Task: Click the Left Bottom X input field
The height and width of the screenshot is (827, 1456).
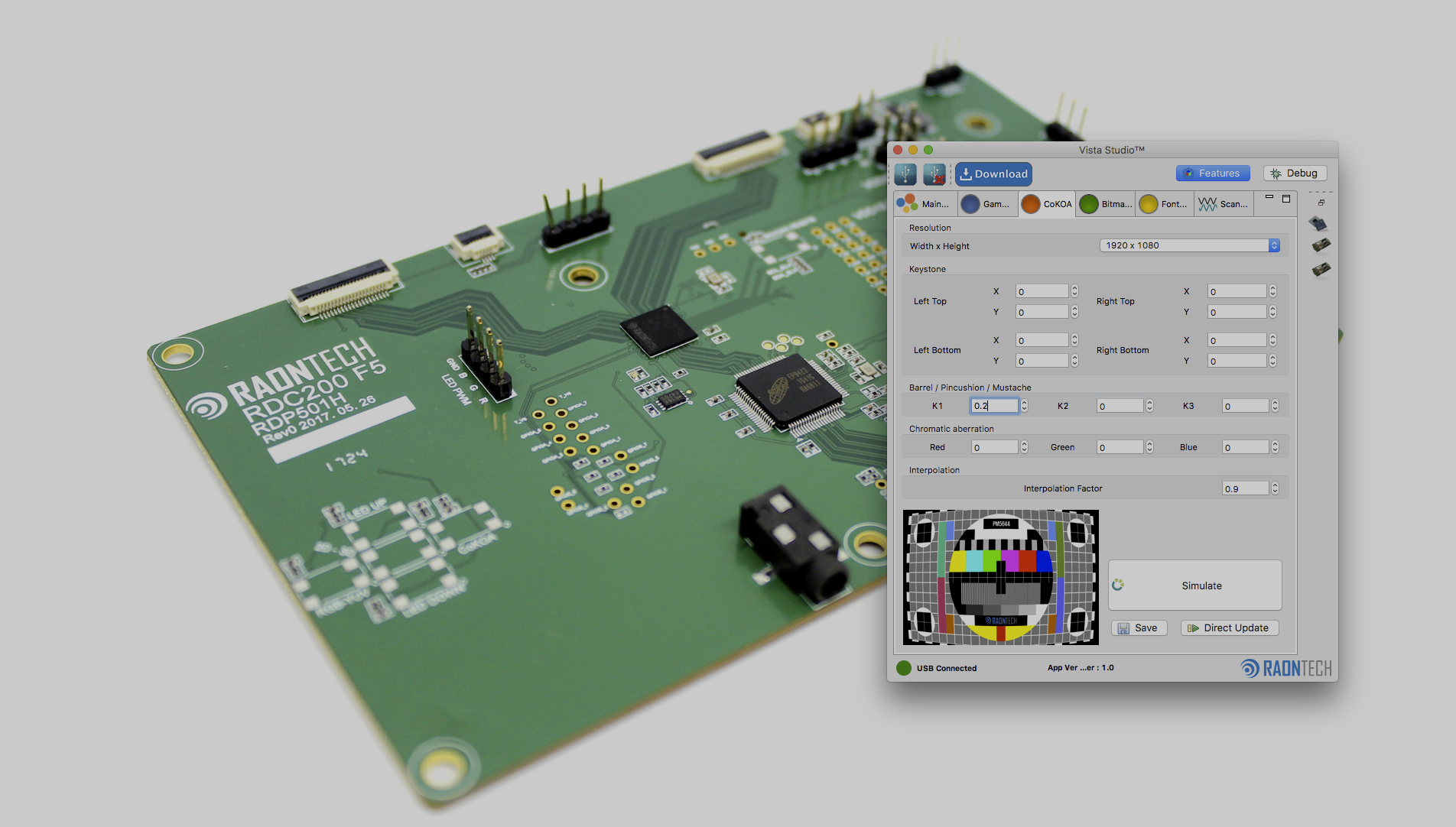Action: 1042,340
